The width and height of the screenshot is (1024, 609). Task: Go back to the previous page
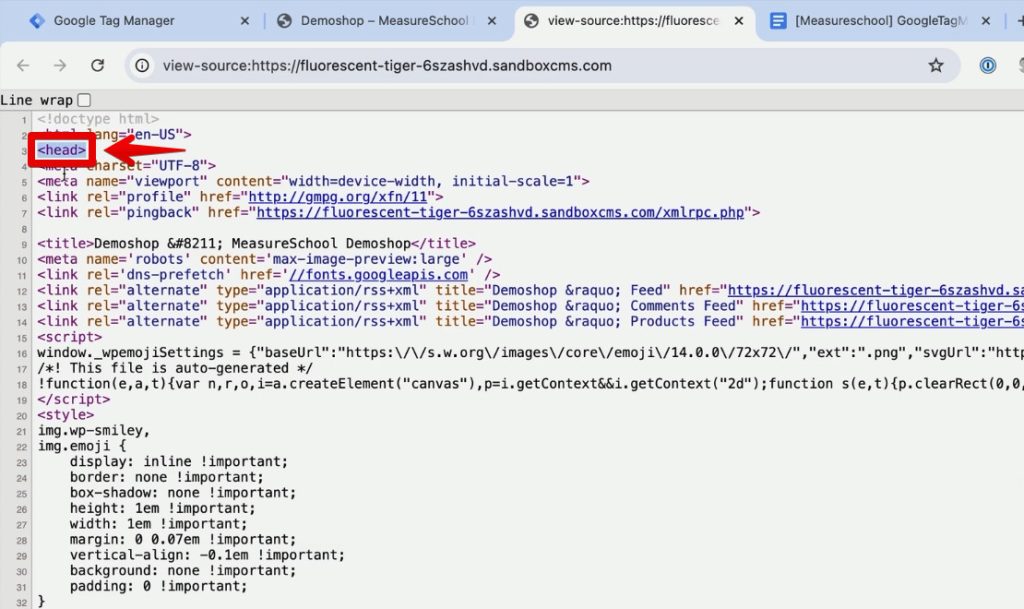[24, 65]
